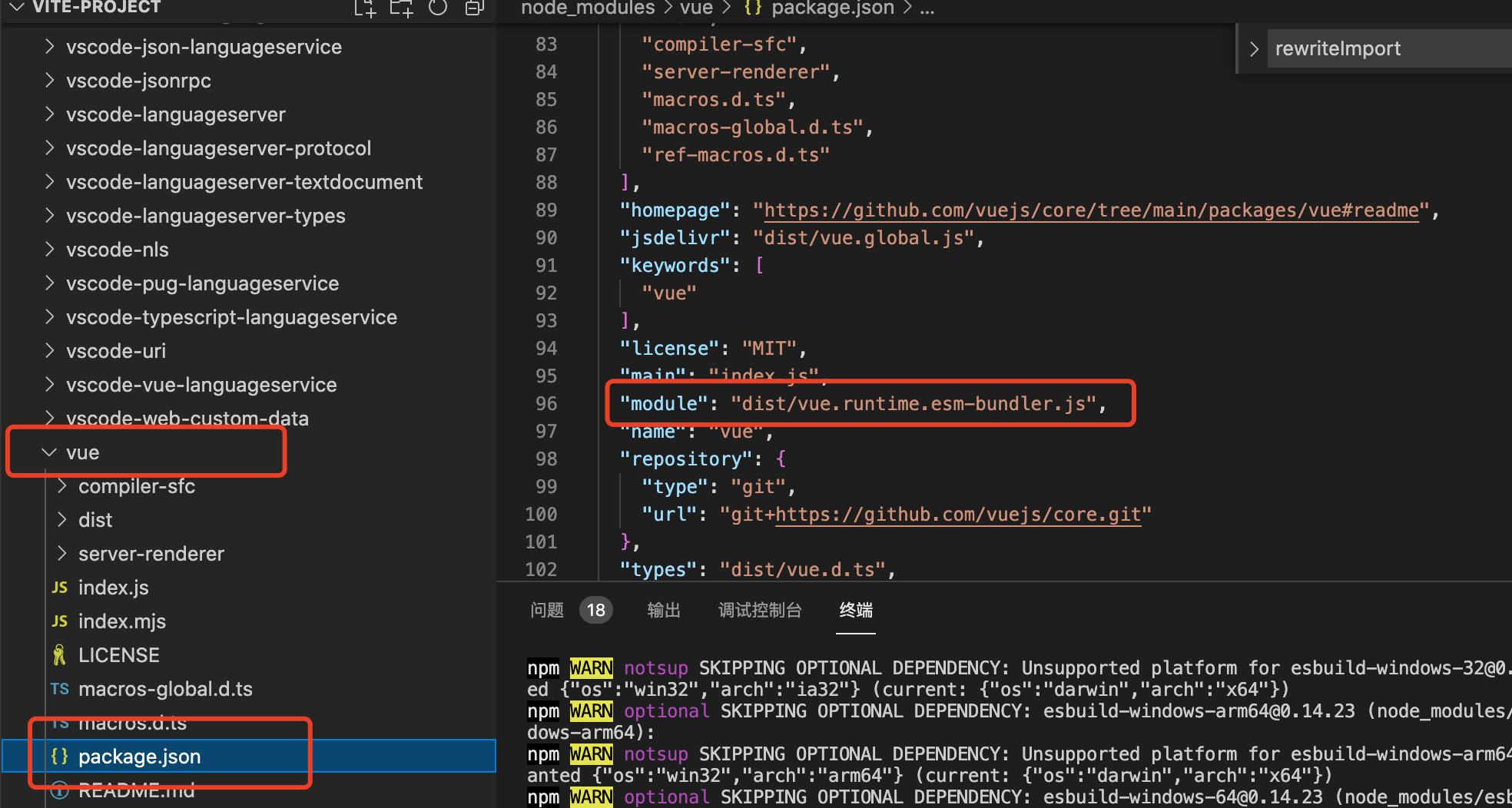The width and height of the screenshot is (1512, 808).
Task: Open the index.mjs file
Action: click(x=122, y=621)
